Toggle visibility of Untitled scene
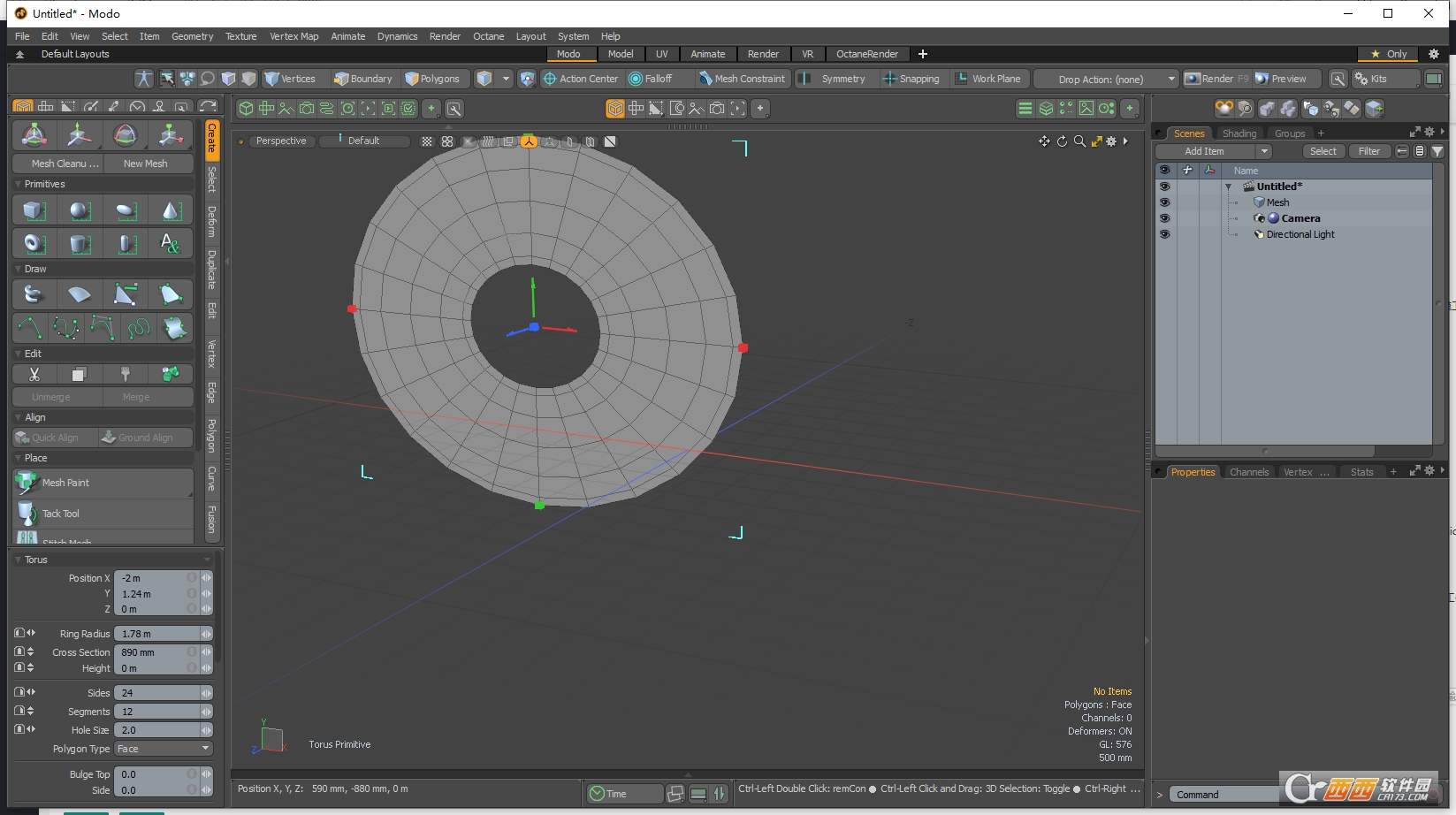Viewport: 1456px width, 815px height. [x=1164, y=187]
